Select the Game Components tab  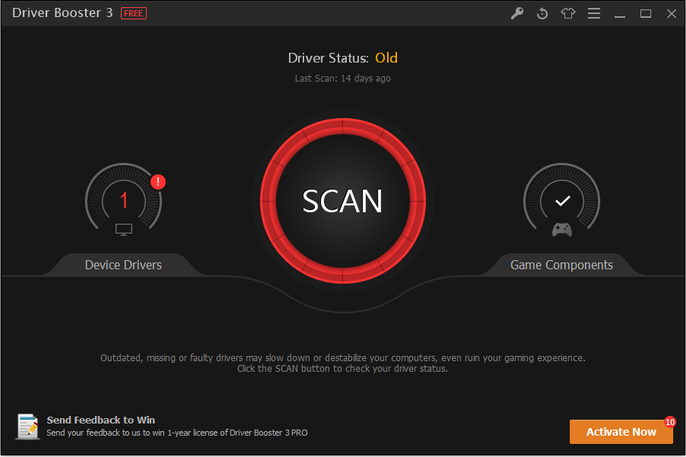pyautogui.click(x=561, y=265)
